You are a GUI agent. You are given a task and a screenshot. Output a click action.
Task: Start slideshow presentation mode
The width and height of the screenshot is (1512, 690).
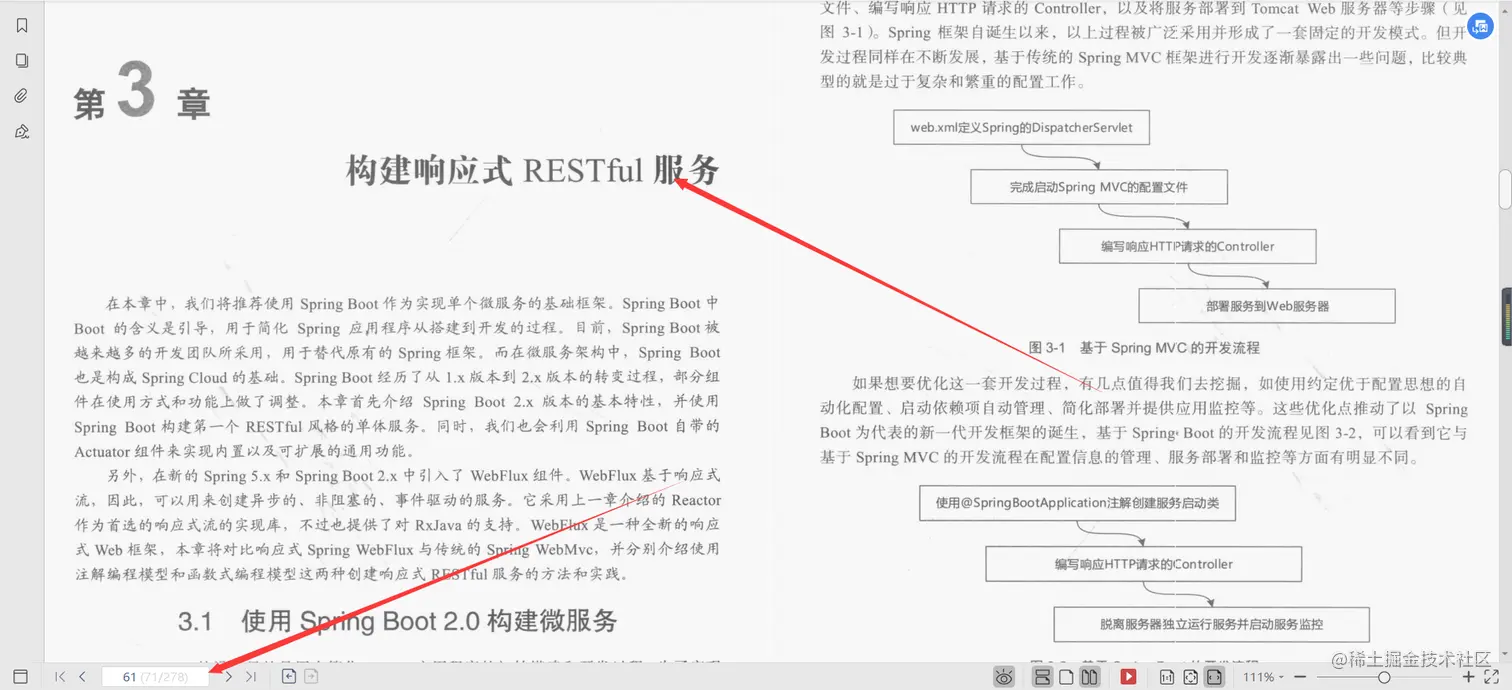click(1128, 677)
